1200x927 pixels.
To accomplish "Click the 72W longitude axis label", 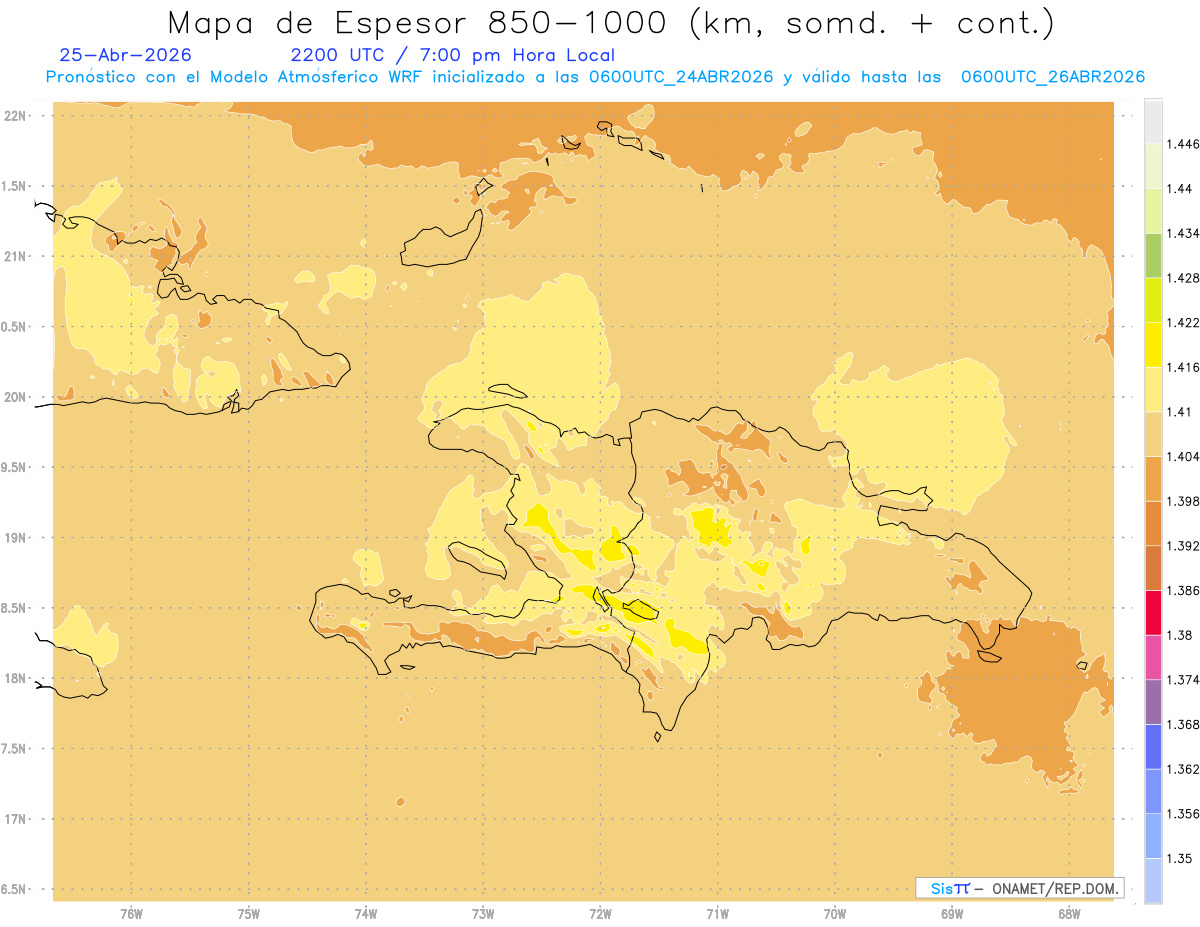I will [601, 914].
